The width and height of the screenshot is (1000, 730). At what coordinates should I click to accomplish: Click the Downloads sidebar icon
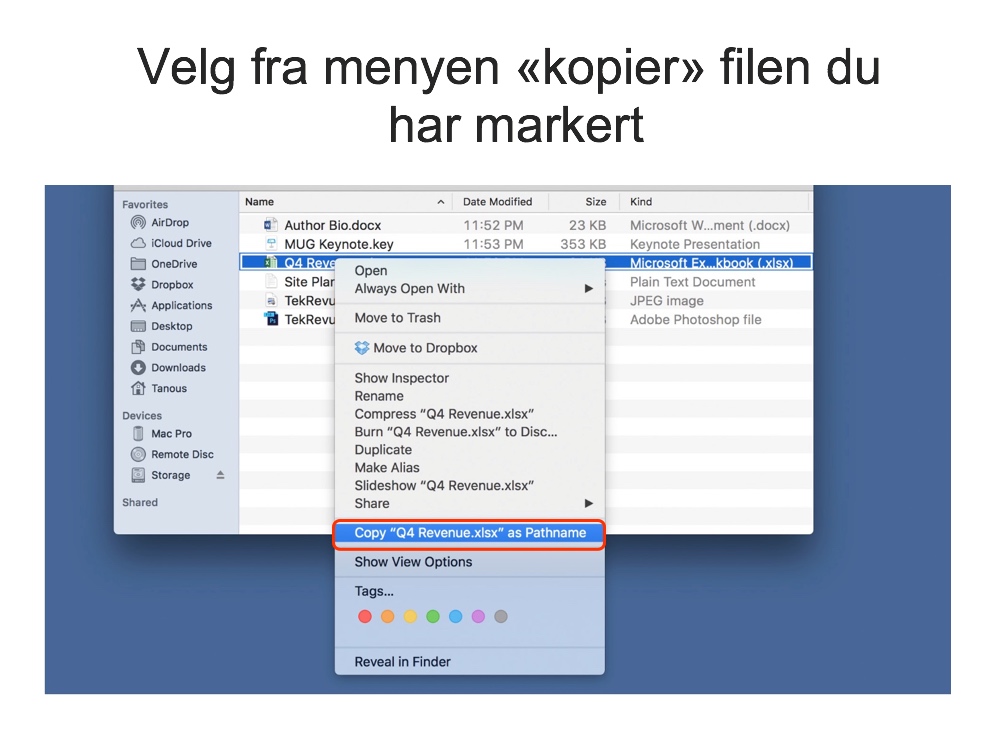(139, 368)
